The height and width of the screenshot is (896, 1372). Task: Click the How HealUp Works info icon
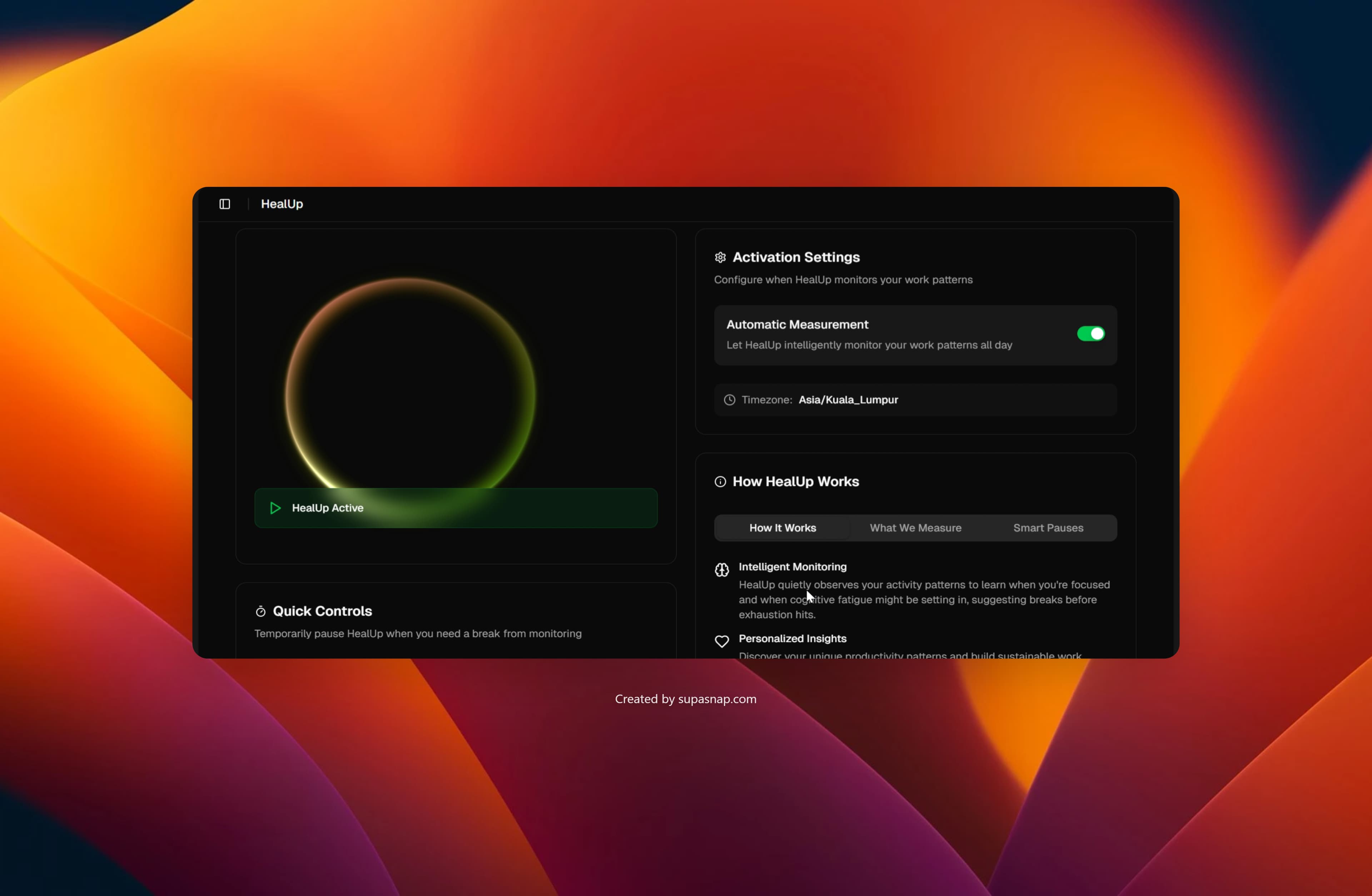click(x=720, y=482)
